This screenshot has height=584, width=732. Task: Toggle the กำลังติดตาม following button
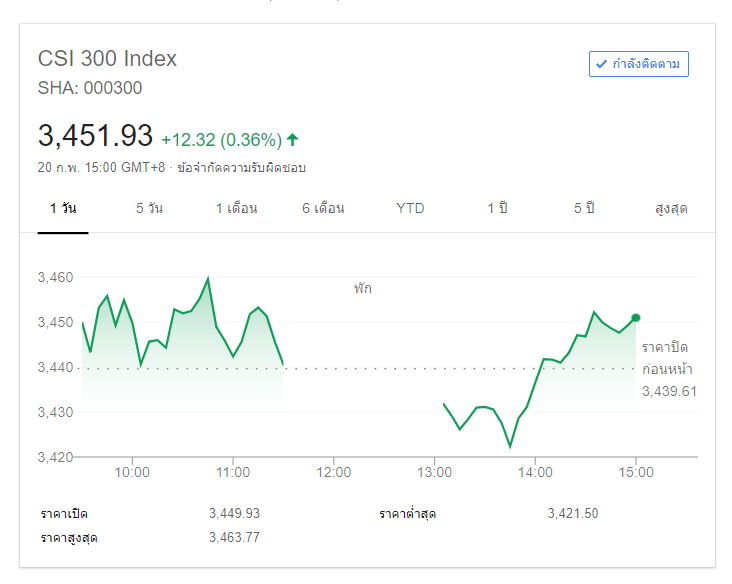[x=639, y=64]
